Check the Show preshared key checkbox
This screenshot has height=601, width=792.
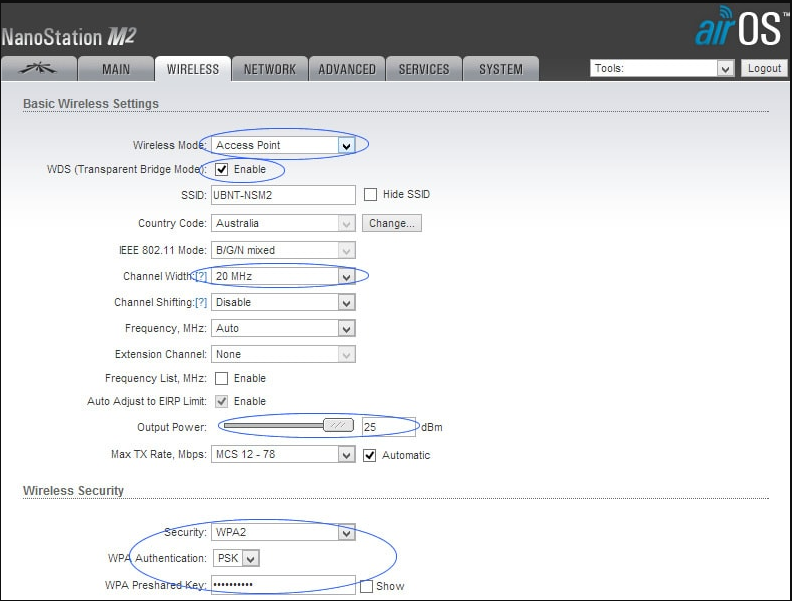[367, 586]
